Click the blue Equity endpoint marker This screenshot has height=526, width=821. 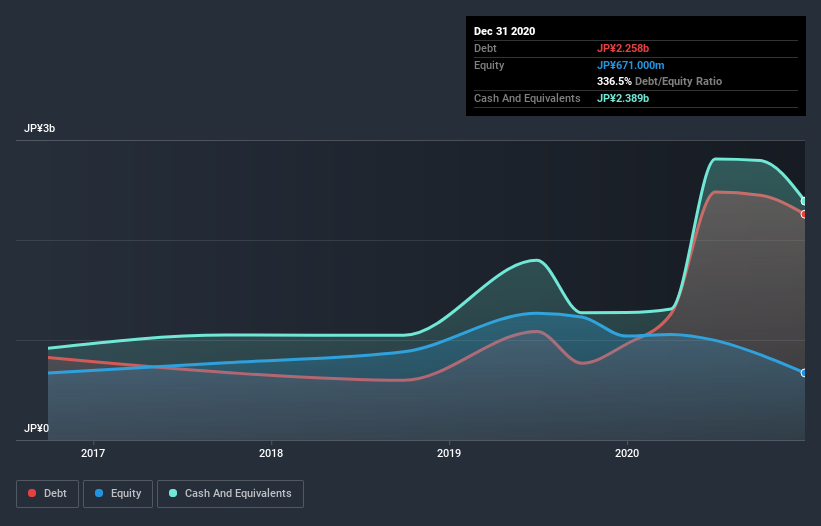tap(804, 373)
